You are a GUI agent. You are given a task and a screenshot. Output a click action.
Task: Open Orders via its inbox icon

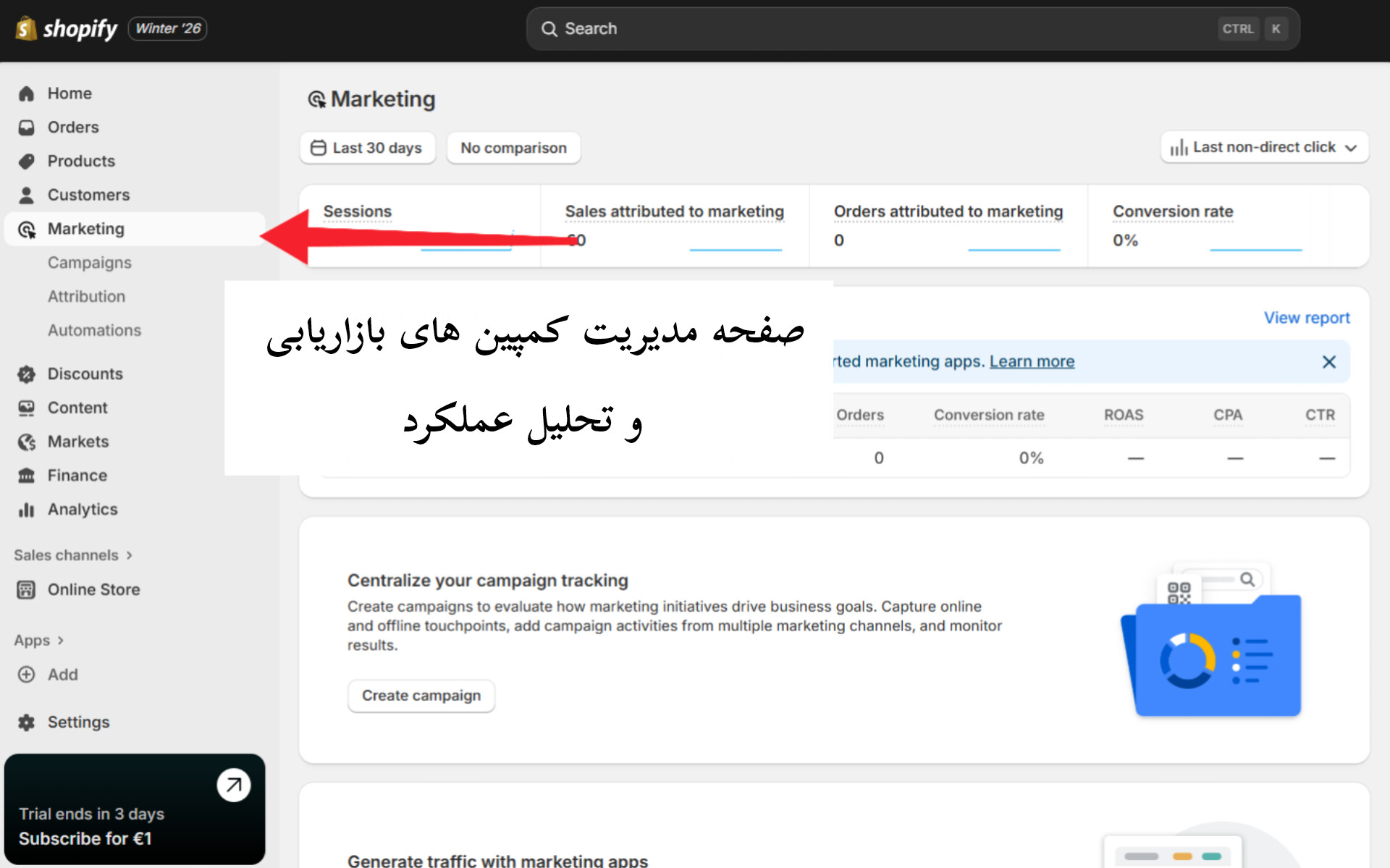point(27,127)
